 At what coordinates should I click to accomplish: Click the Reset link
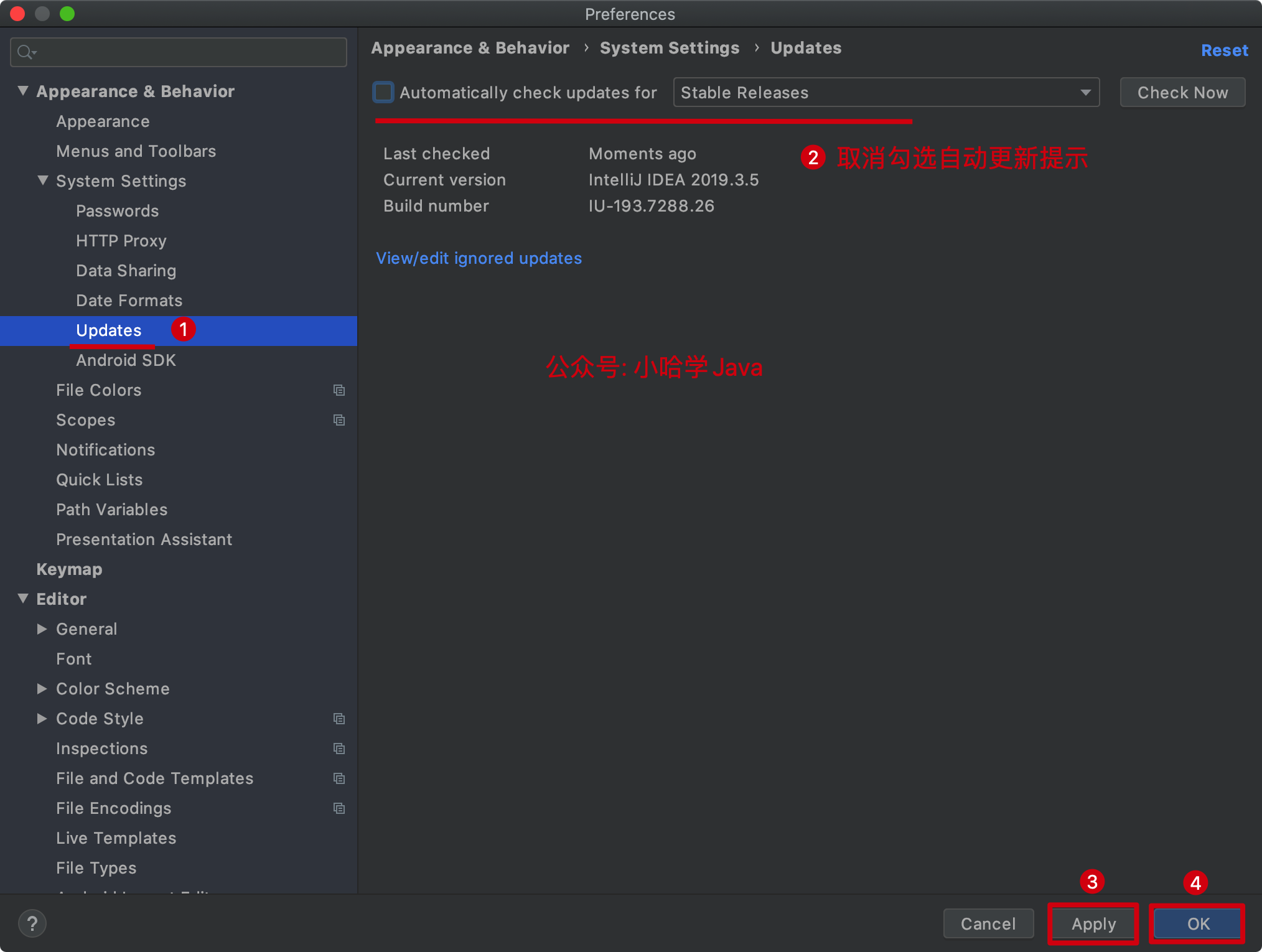1224,50
